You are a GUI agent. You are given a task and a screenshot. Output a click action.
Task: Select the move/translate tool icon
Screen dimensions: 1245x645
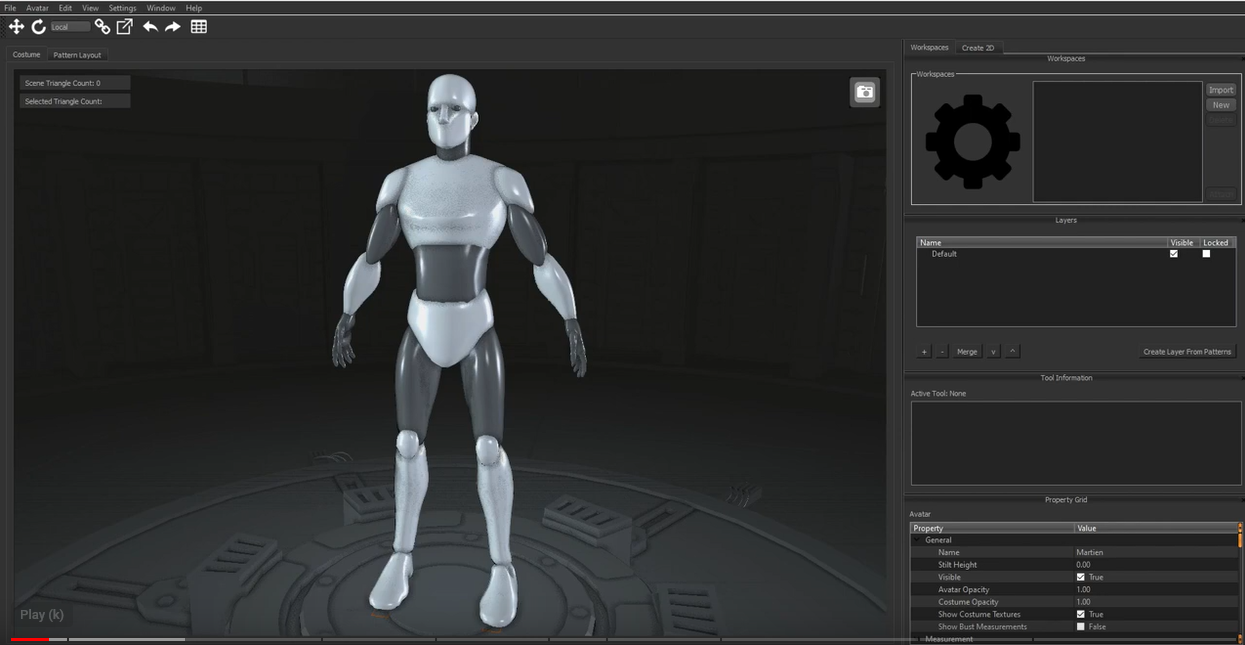16,27
